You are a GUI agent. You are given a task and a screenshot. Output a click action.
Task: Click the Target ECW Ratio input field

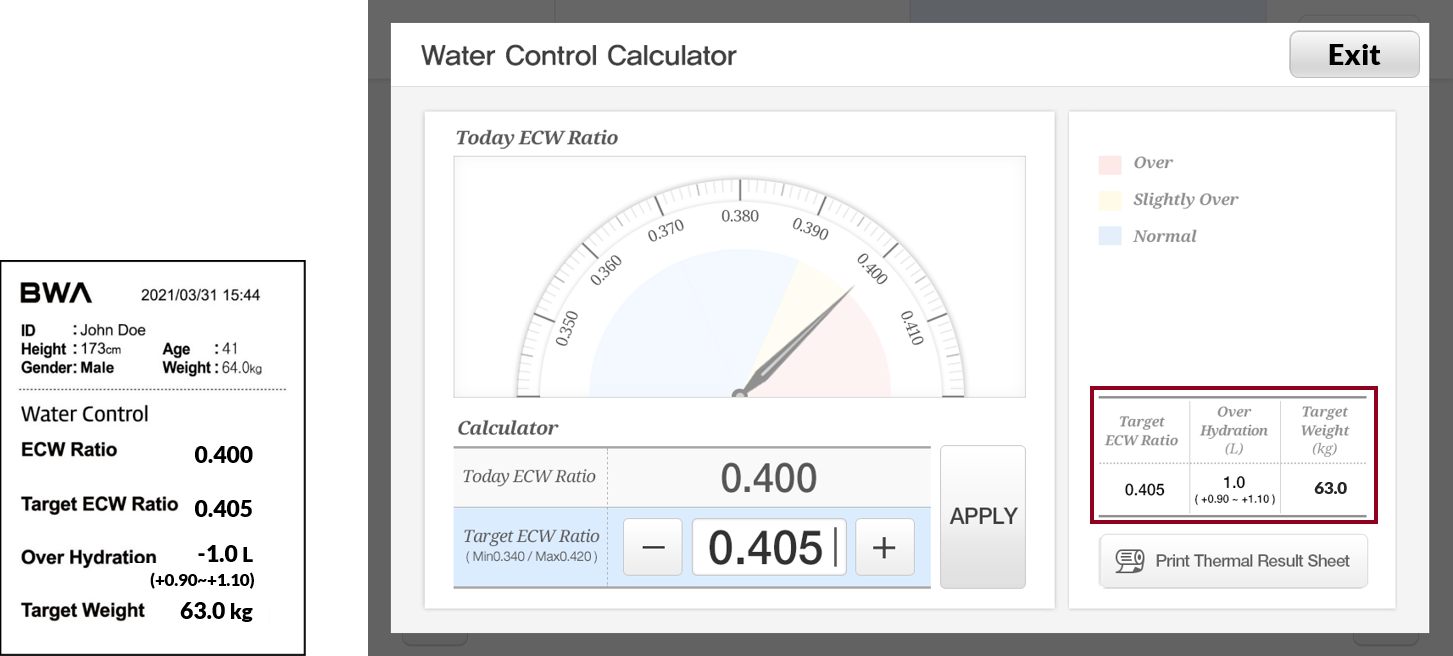click(x=769, y=547)
